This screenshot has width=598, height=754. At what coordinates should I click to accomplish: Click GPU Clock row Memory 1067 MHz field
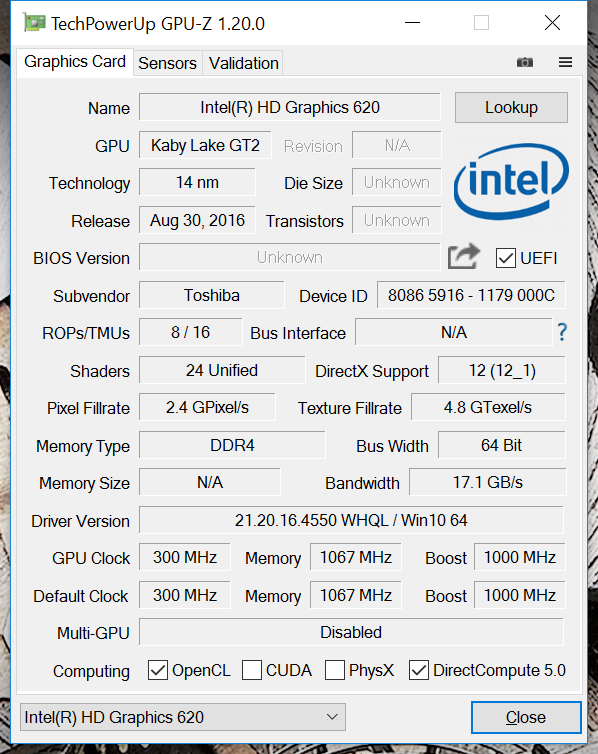[356, 557]
